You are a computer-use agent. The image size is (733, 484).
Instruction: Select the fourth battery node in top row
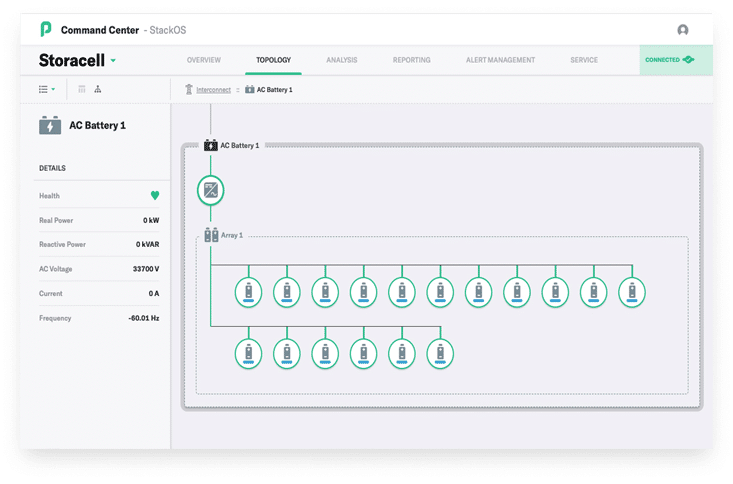364,292
